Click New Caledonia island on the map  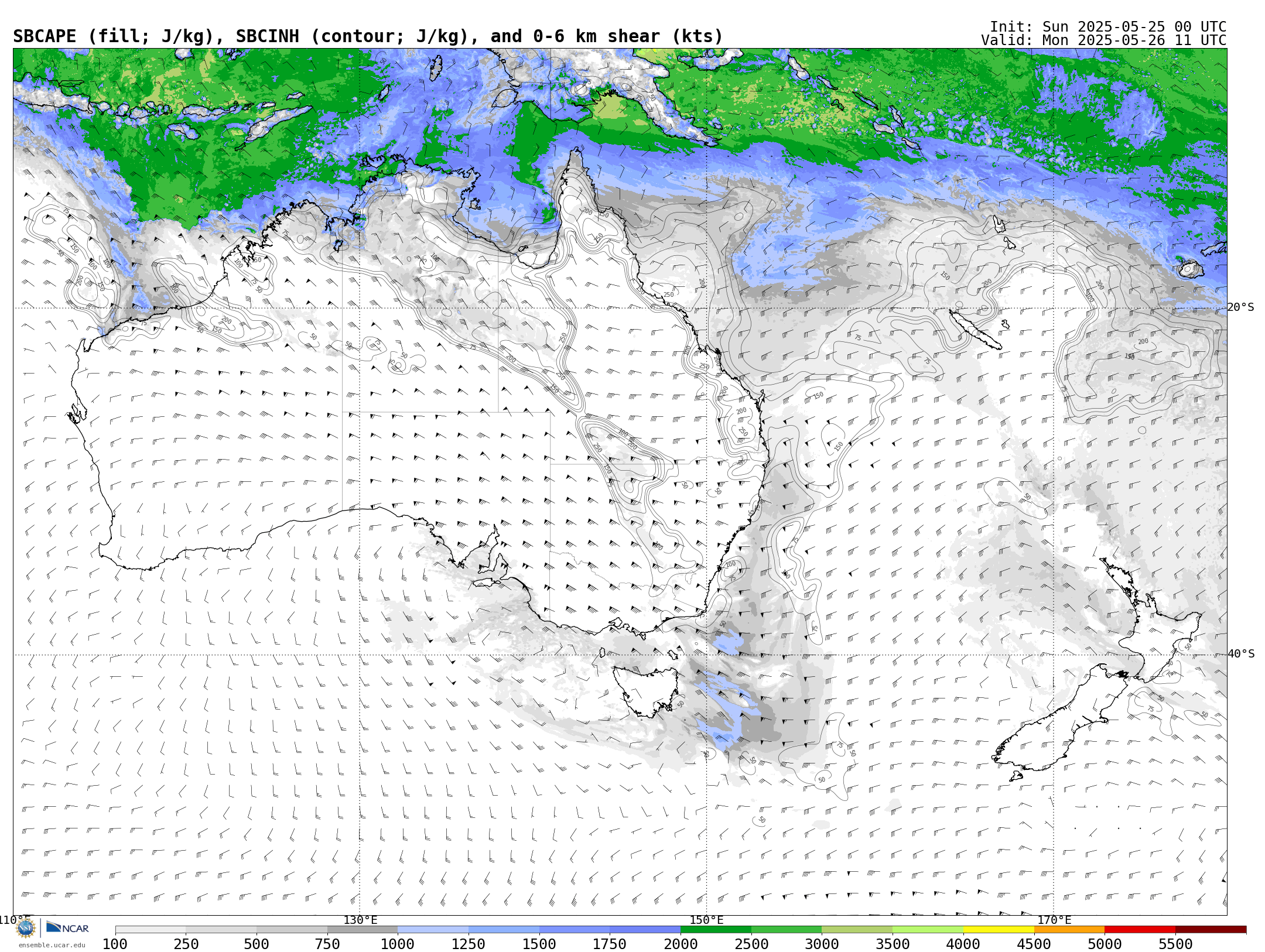975,330
